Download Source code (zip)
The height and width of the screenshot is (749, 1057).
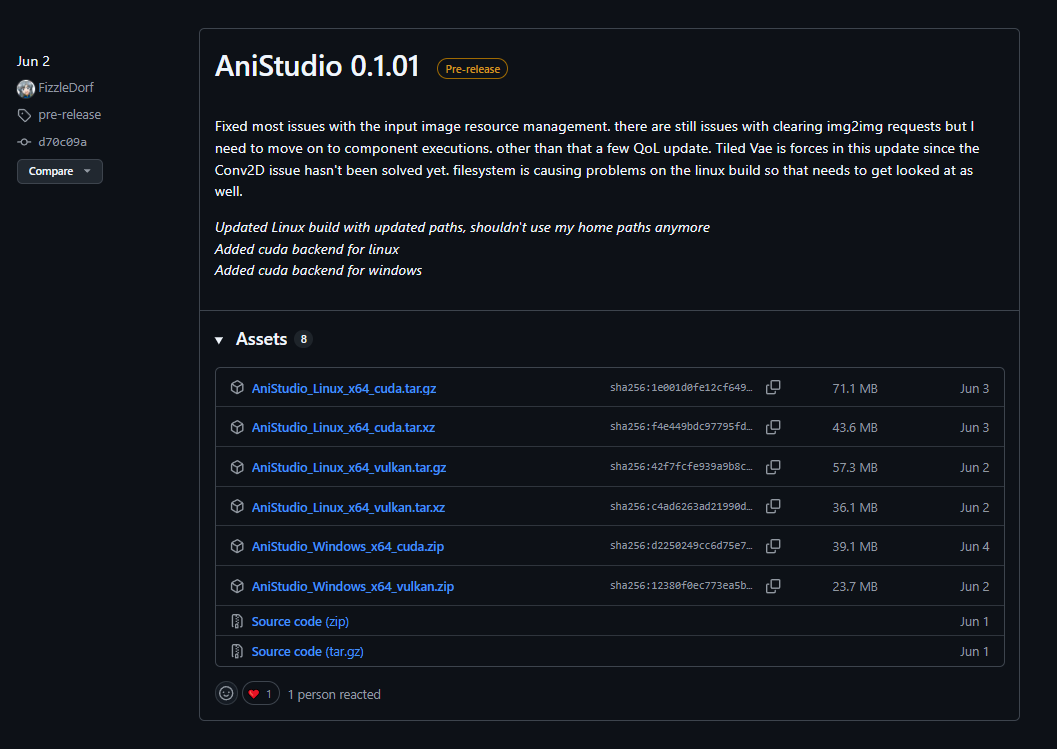[300, 622]
